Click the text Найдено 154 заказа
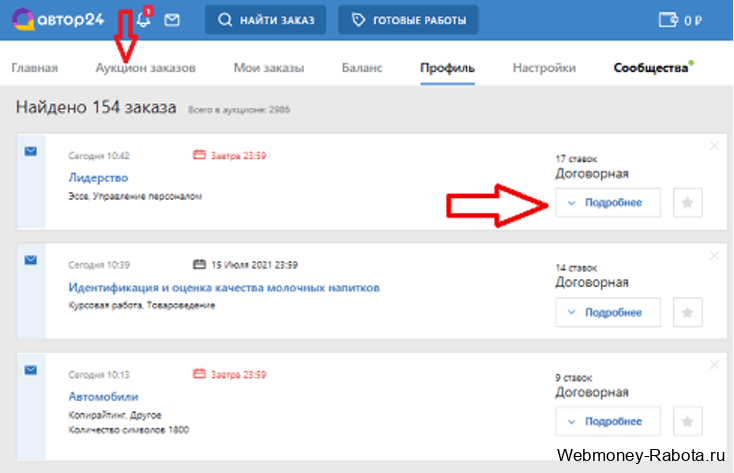This screenshot has width=734, height=473. 96,107
